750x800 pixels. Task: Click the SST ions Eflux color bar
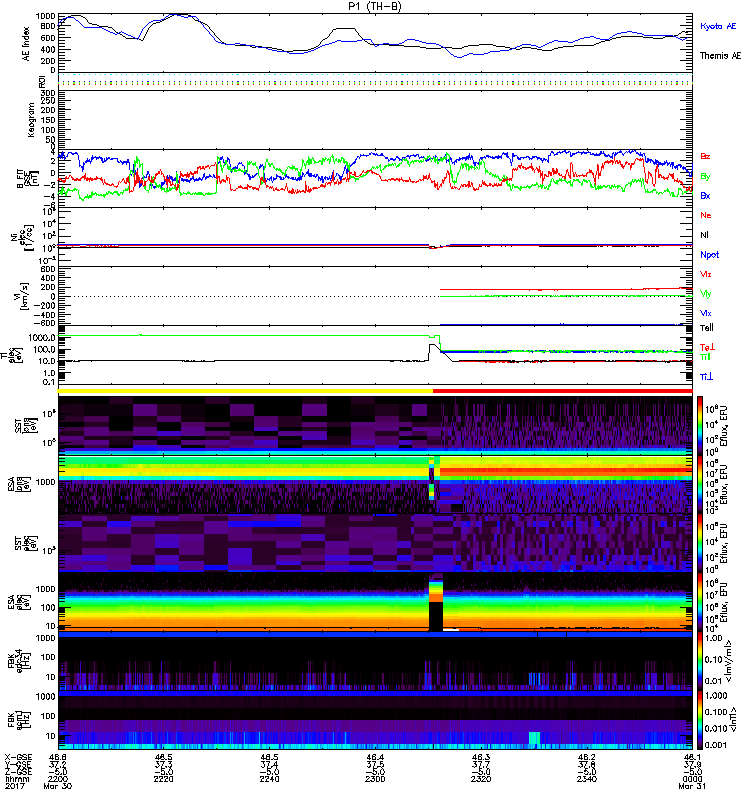click(x=700, y=425)
